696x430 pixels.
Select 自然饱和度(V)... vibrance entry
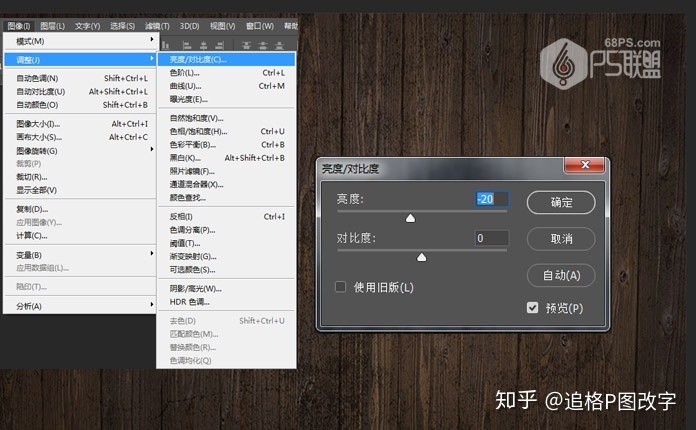click(x=226, y=118)
